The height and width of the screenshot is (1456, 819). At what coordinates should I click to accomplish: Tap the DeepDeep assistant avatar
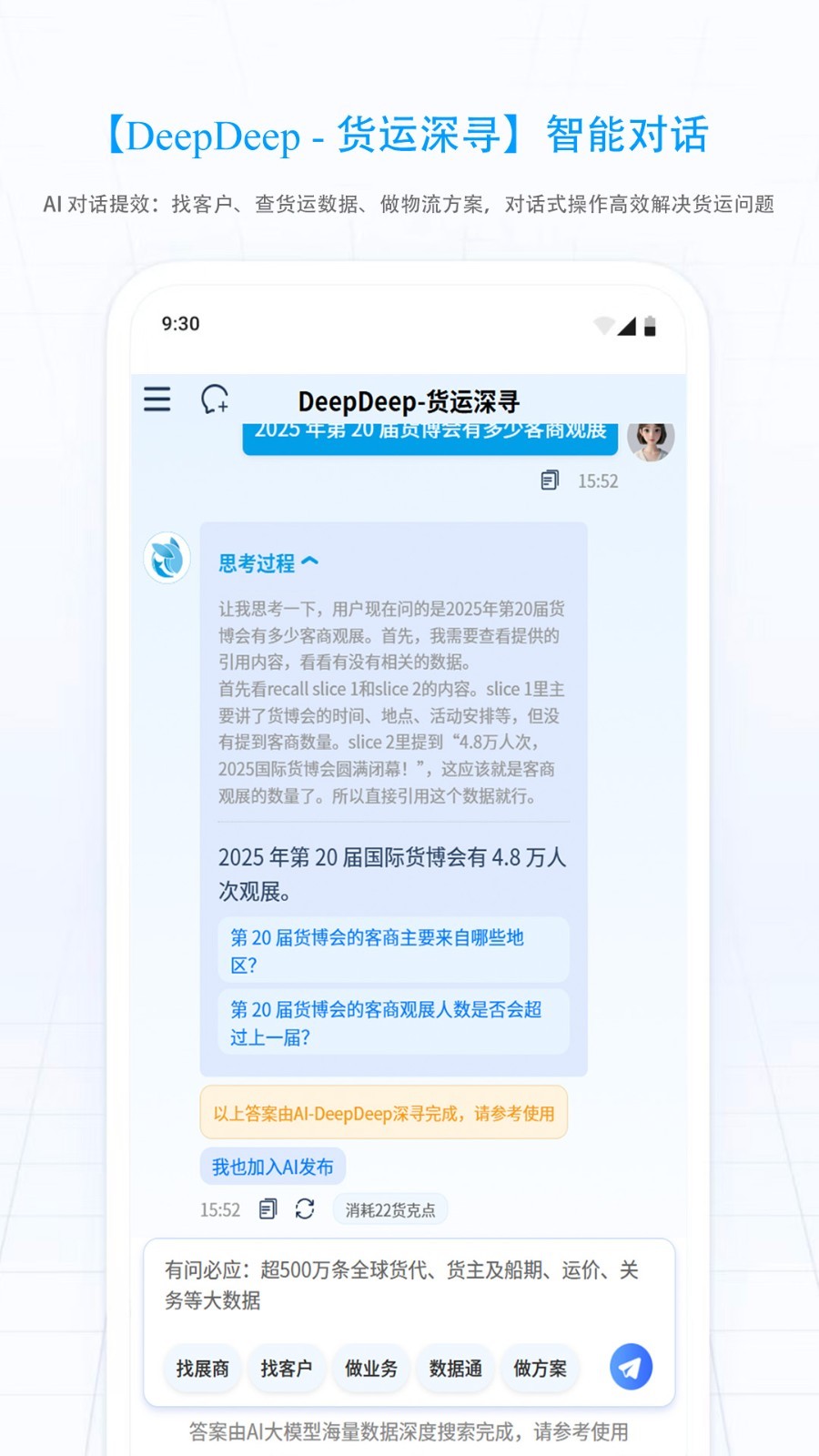(x=167, y=558)
